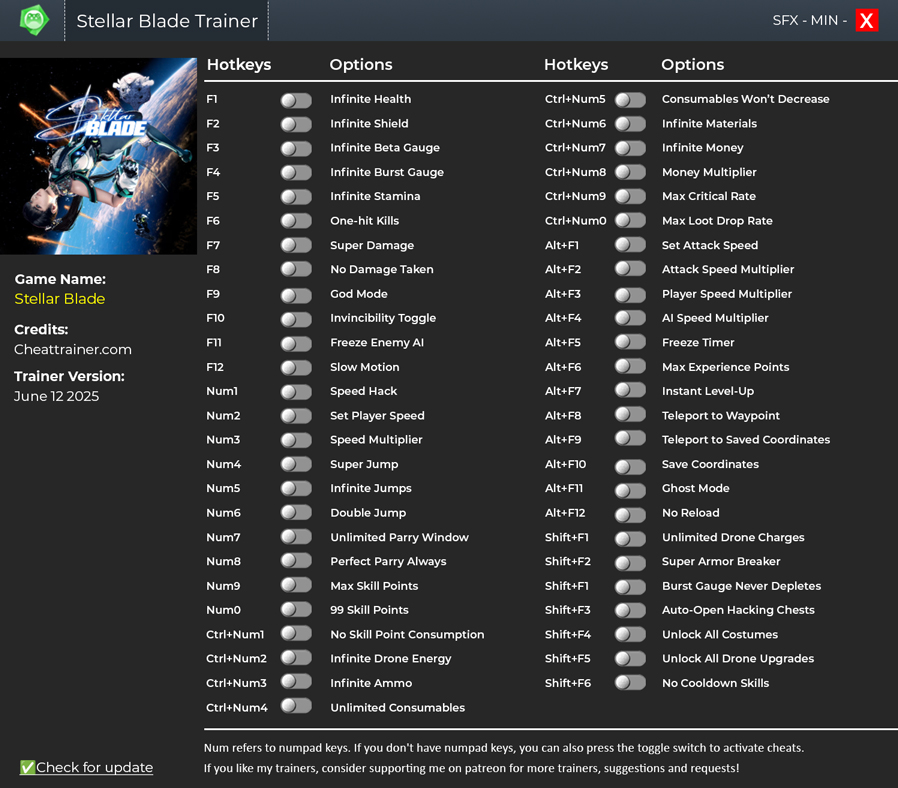Toggle Teleport to Saved Coordinates
Viewport: 898px width, 788px height.
pos(630,439)
